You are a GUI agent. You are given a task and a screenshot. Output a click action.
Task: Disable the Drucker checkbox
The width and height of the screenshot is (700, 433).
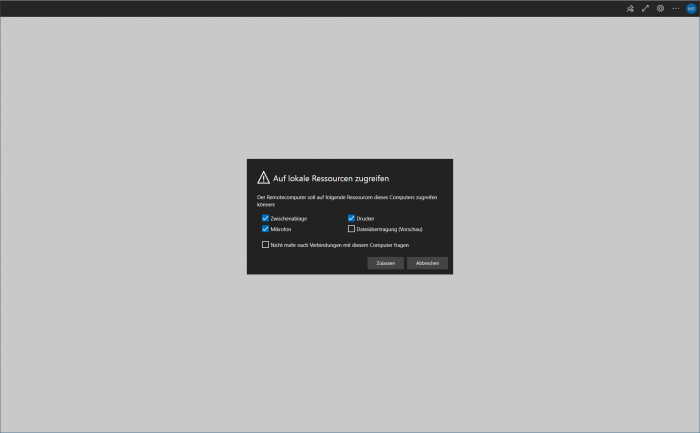(352, 218)
